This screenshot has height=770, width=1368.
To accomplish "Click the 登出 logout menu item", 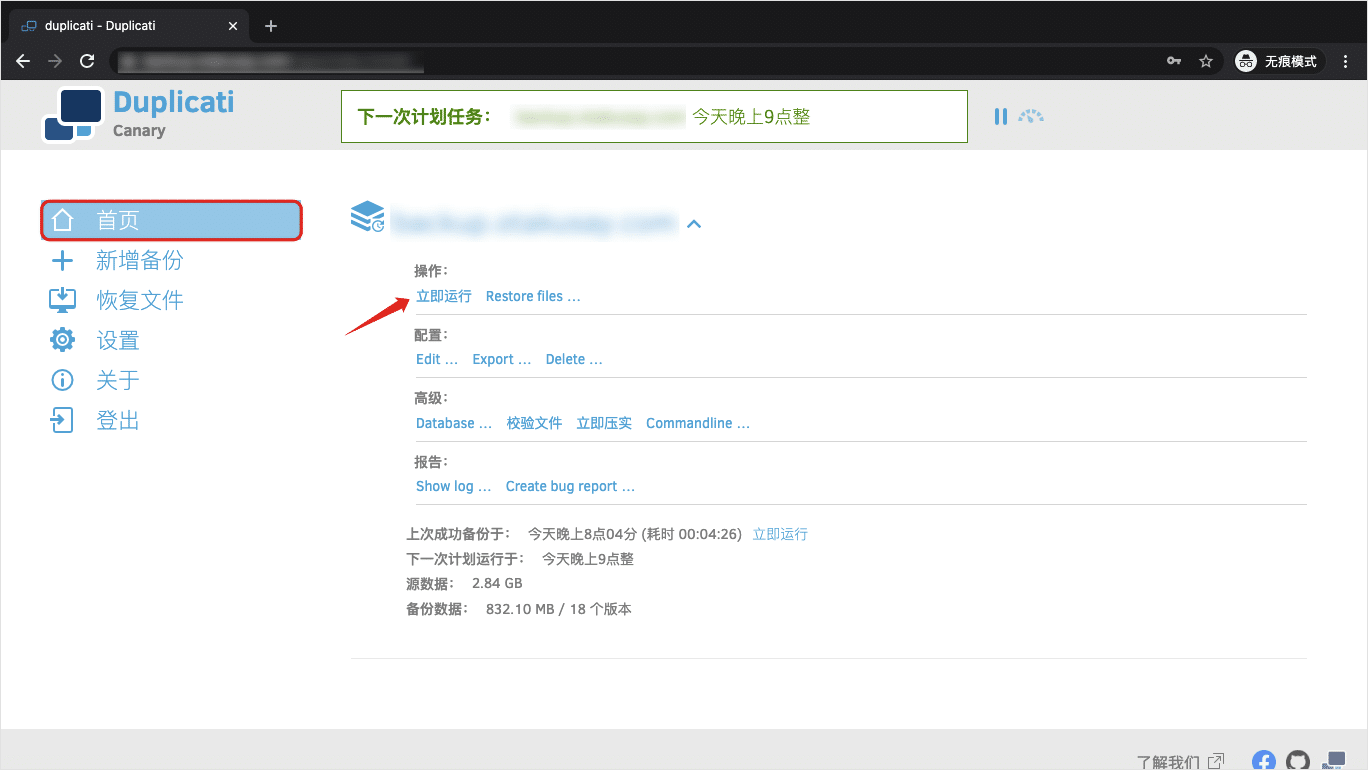I will tap(95, 421).
